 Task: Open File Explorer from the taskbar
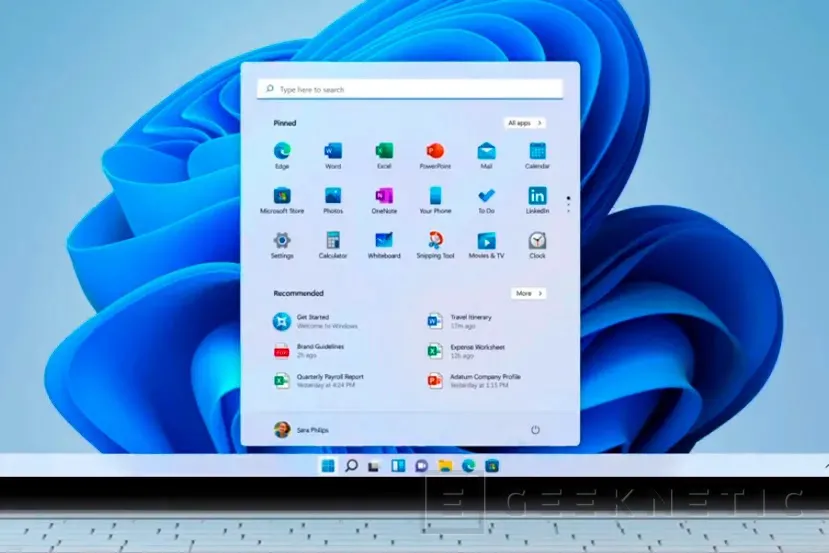445,466
